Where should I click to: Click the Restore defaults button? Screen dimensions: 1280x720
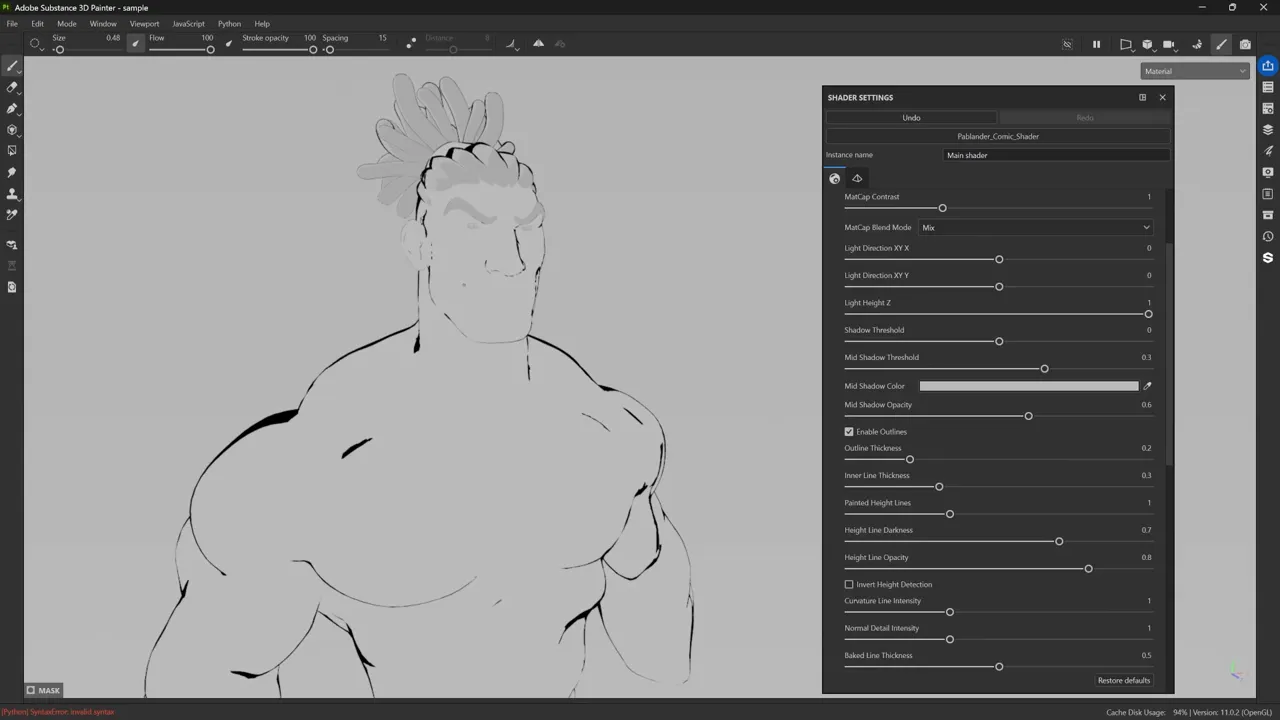pos(1123,680)
